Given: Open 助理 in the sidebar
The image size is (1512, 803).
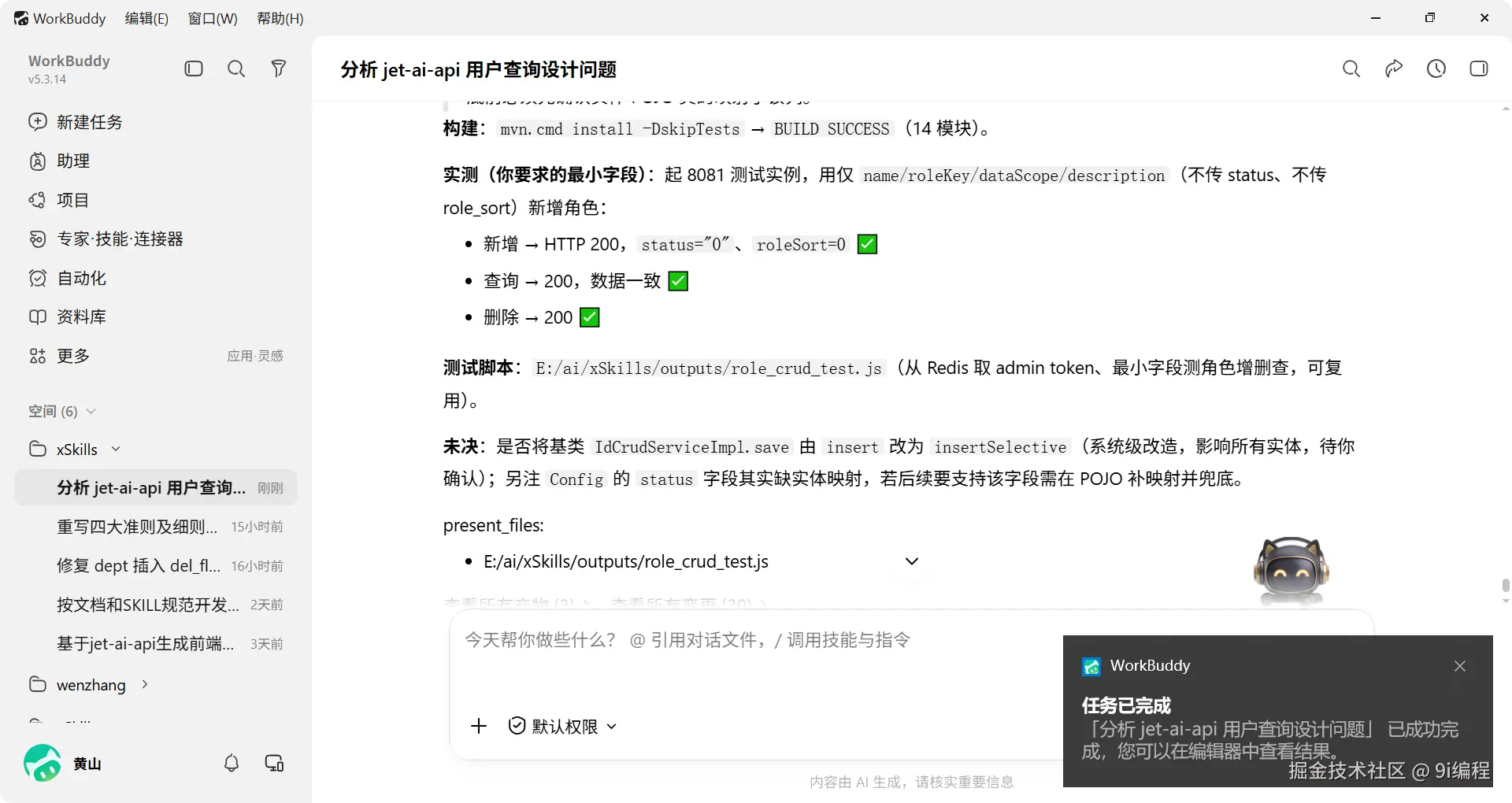Looking at the screenshot, I should click(x=156, y=161).
